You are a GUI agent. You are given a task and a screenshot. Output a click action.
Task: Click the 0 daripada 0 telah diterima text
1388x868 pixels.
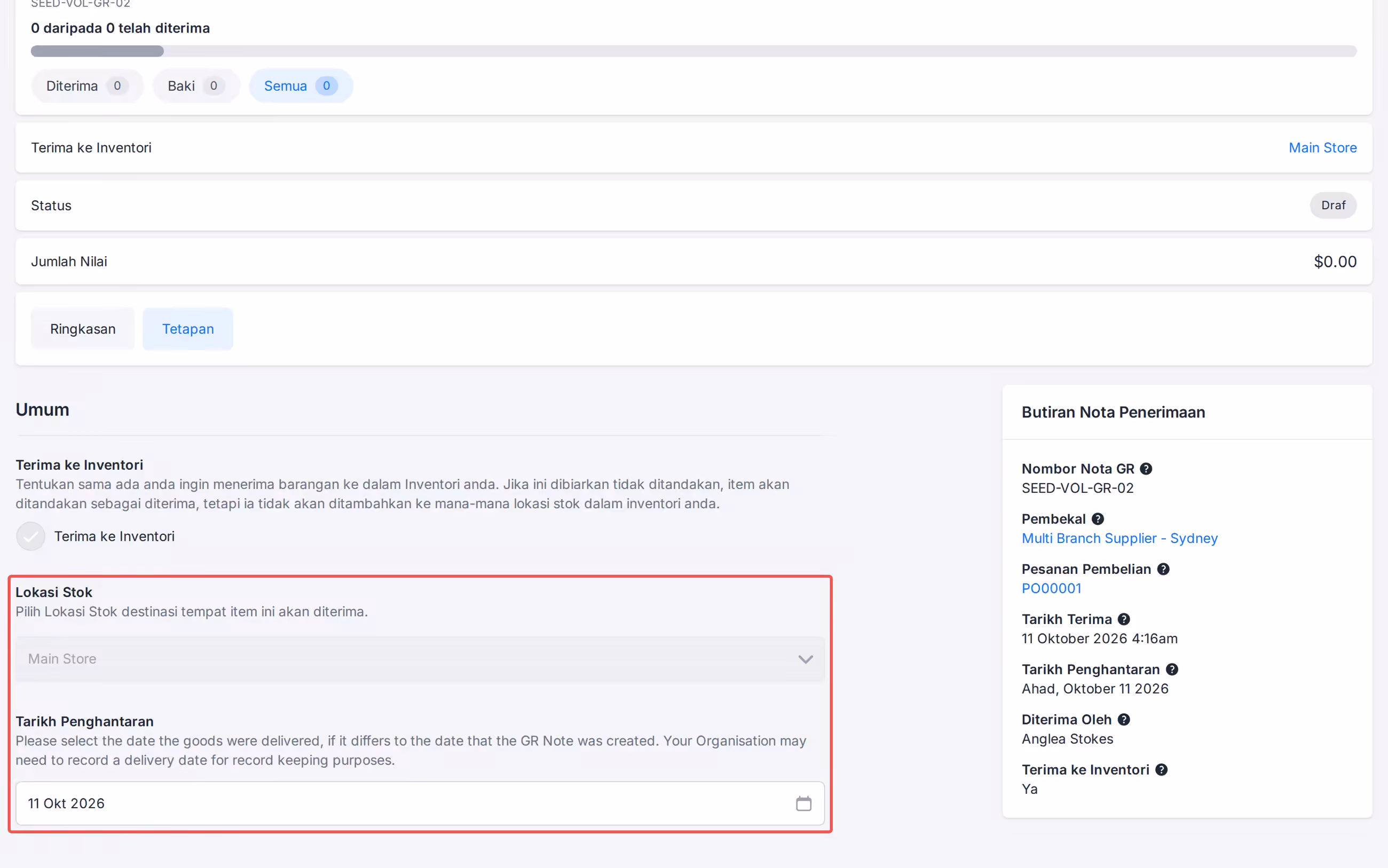point(121,28)
